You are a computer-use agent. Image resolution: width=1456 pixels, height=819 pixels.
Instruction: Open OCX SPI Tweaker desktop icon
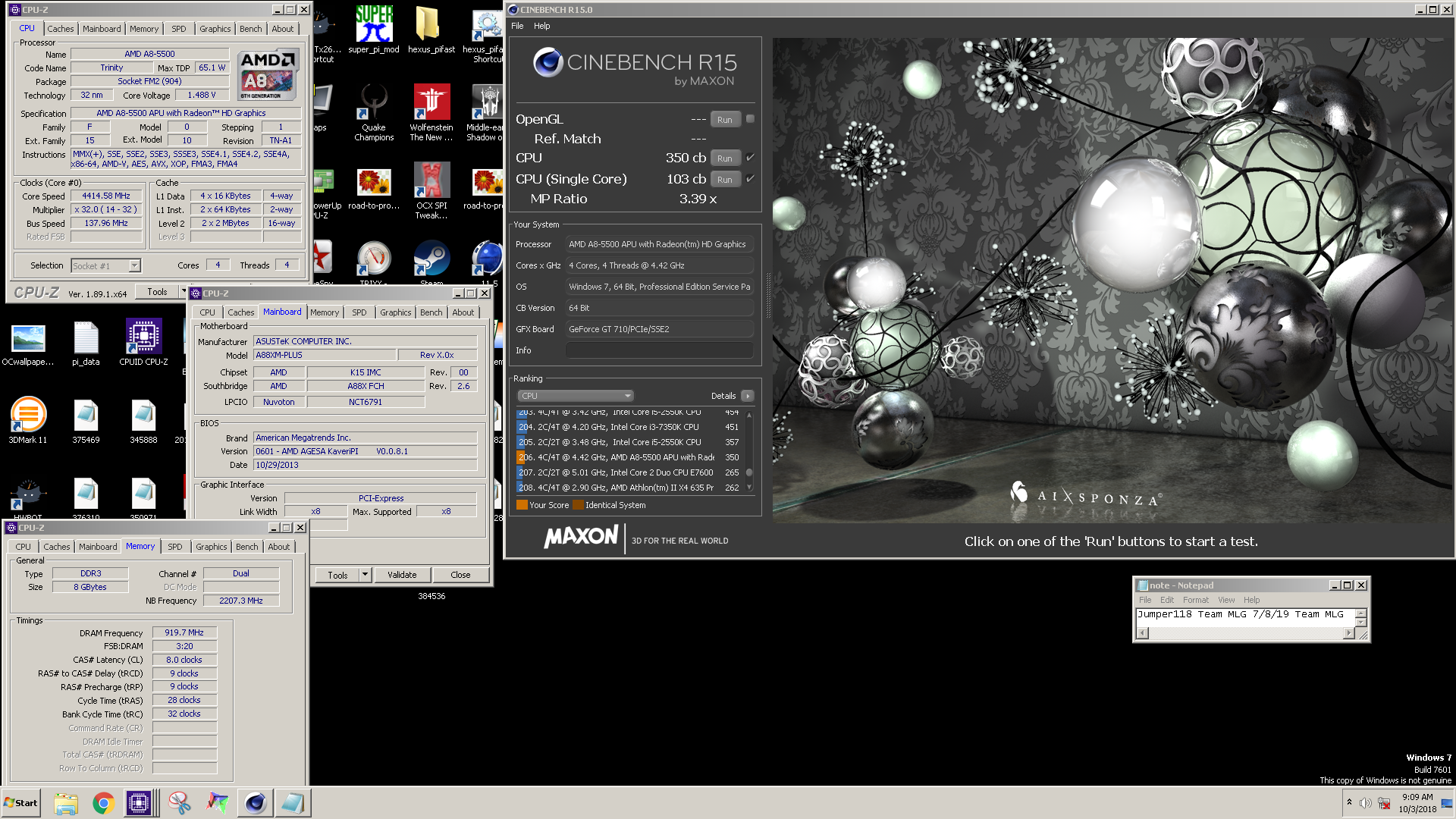(x=431, y=190)
